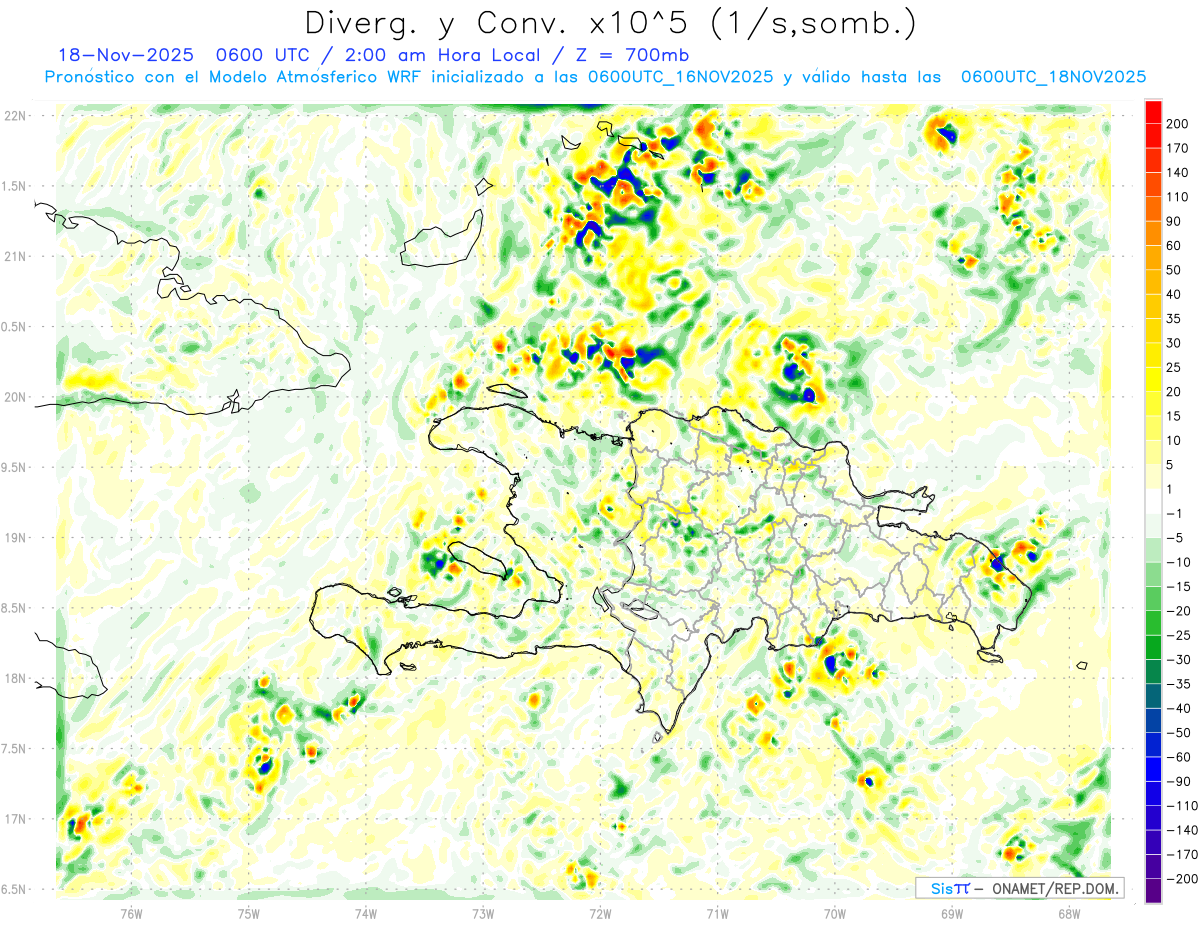Click the '17N' latitude axis label

point(15,819)
